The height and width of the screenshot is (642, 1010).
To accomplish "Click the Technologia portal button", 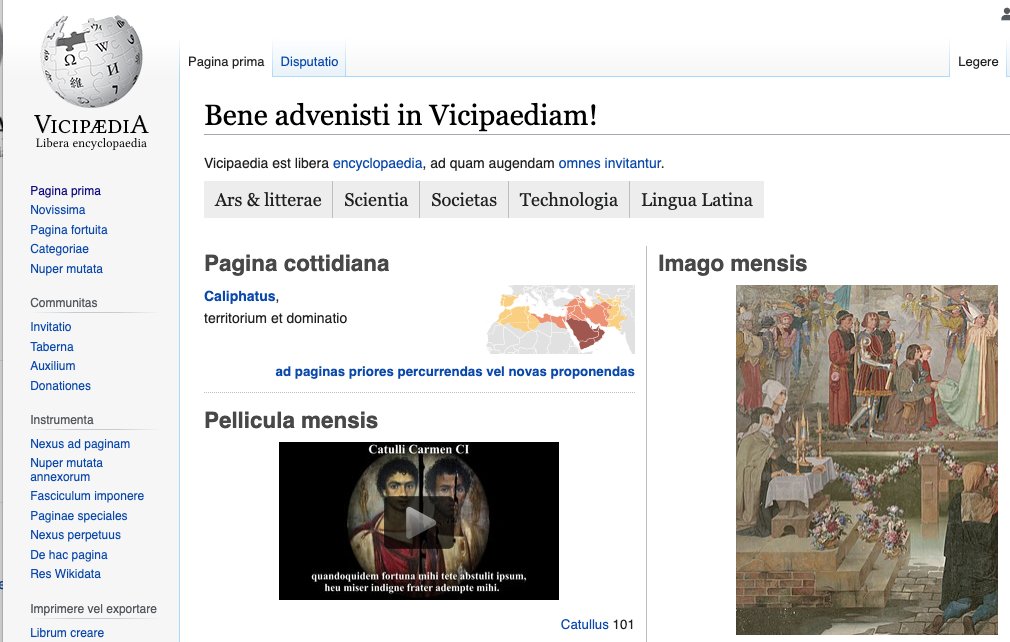I will coord(568,199).
